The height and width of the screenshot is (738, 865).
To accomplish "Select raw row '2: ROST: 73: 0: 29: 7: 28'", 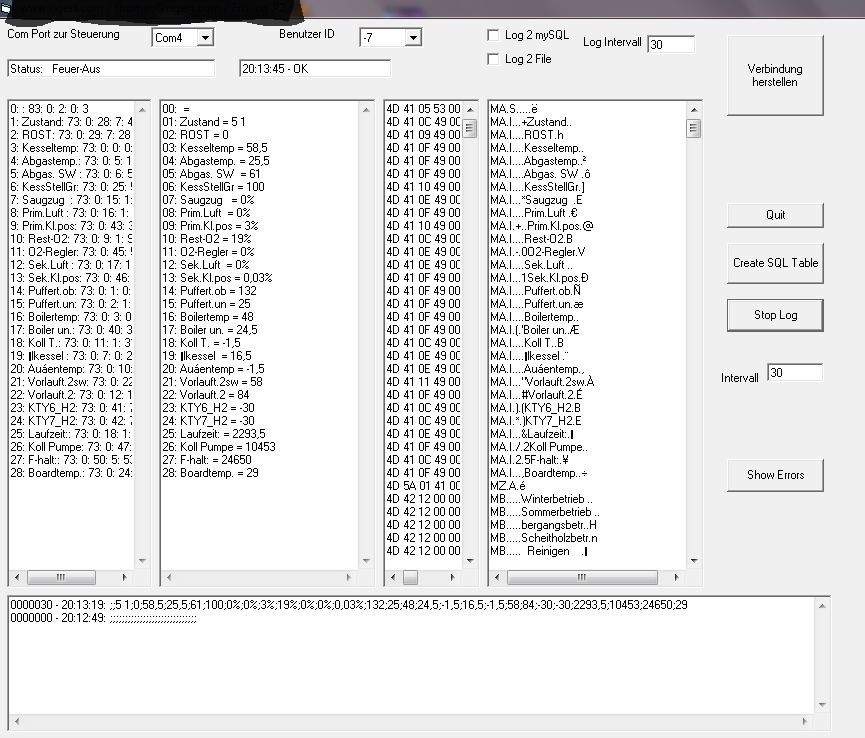I will (71, 135).
